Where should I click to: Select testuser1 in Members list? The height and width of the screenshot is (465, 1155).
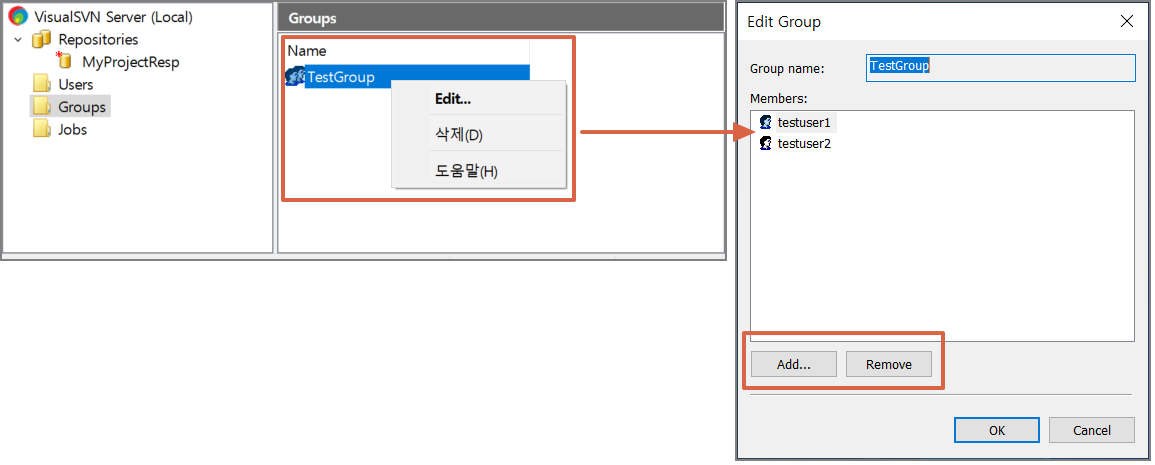coord(804,122)
